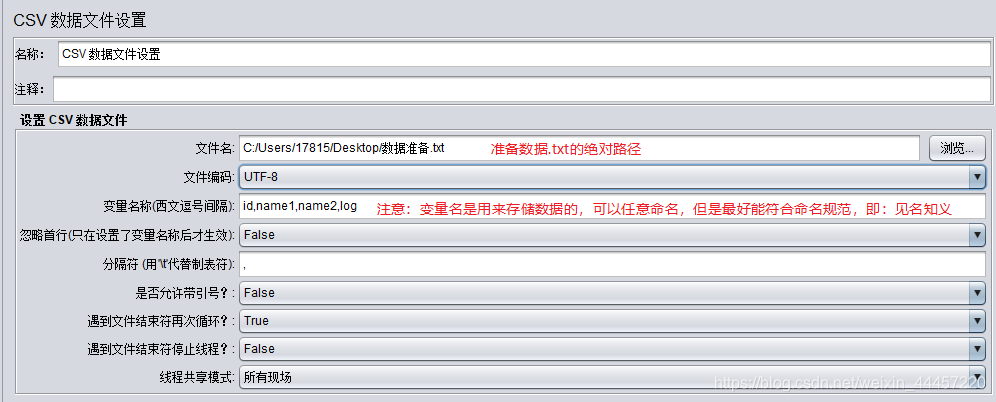Open the 遇到文件结束符停止线程 dropdown
Viewport: 996px width, 402px height.
612,349
